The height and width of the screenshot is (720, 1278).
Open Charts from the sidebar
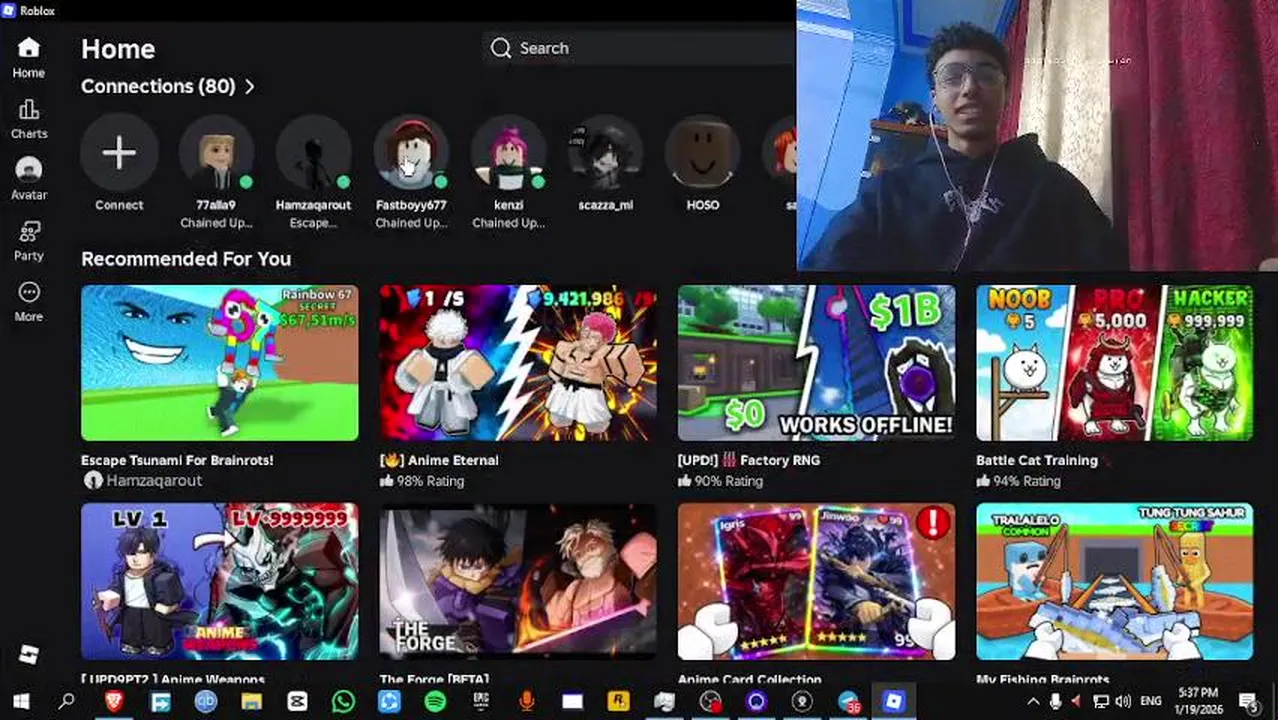point(28,119)
